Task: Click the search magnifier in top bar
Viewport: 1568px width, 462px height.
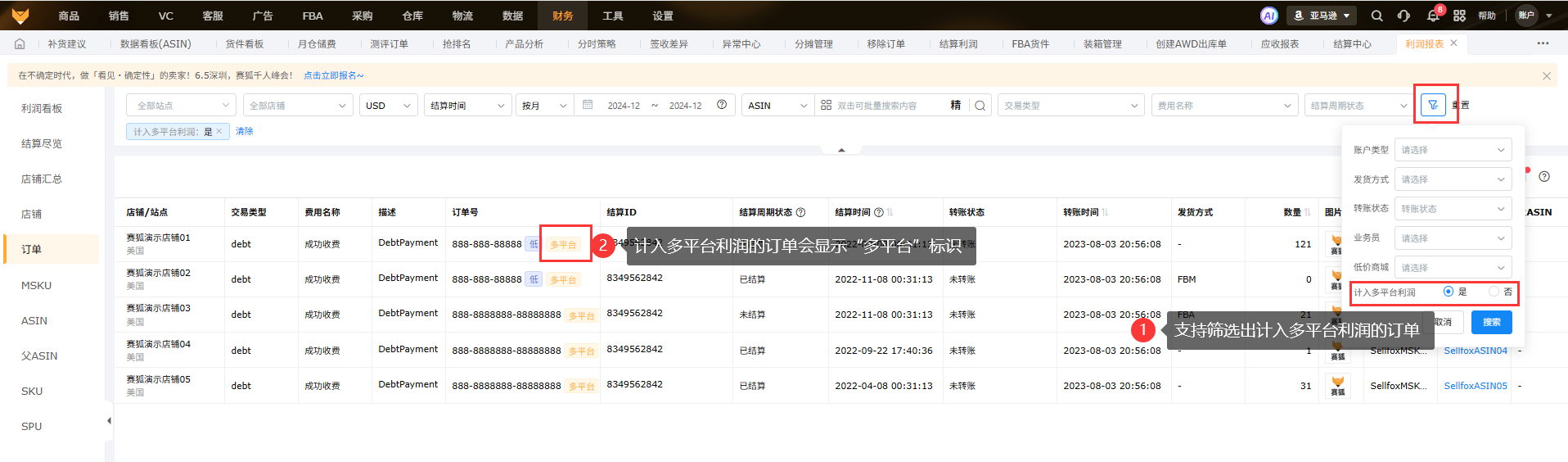Action: [1377, 16]
